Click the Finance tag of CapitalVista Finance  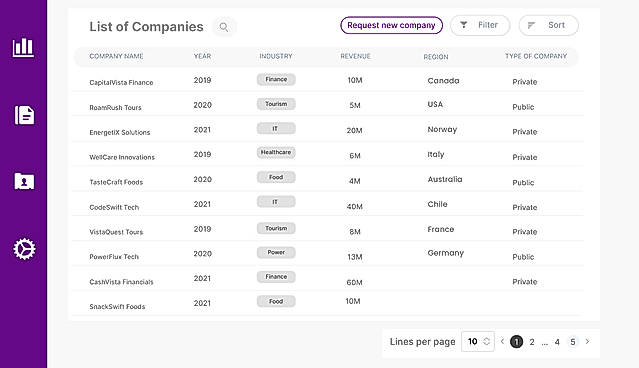pyautogui.click(x=276, y=79)
